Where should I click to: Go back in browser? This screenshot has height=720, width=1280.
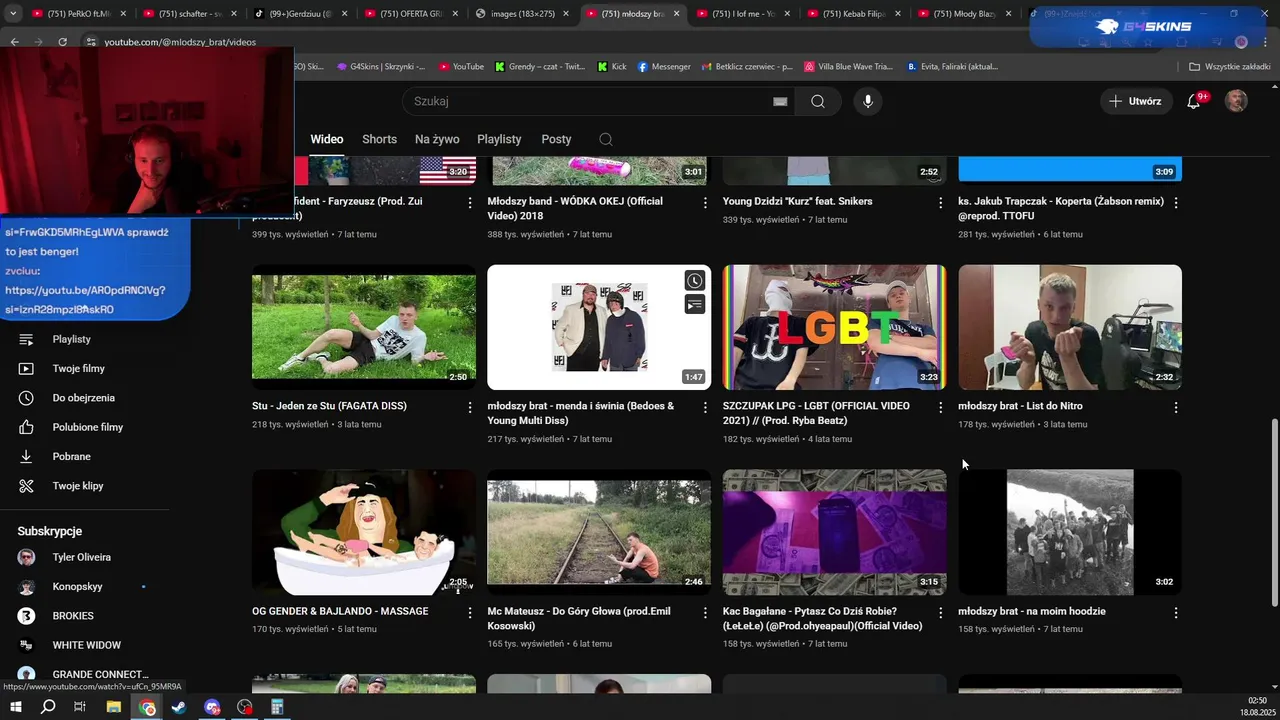15,42
